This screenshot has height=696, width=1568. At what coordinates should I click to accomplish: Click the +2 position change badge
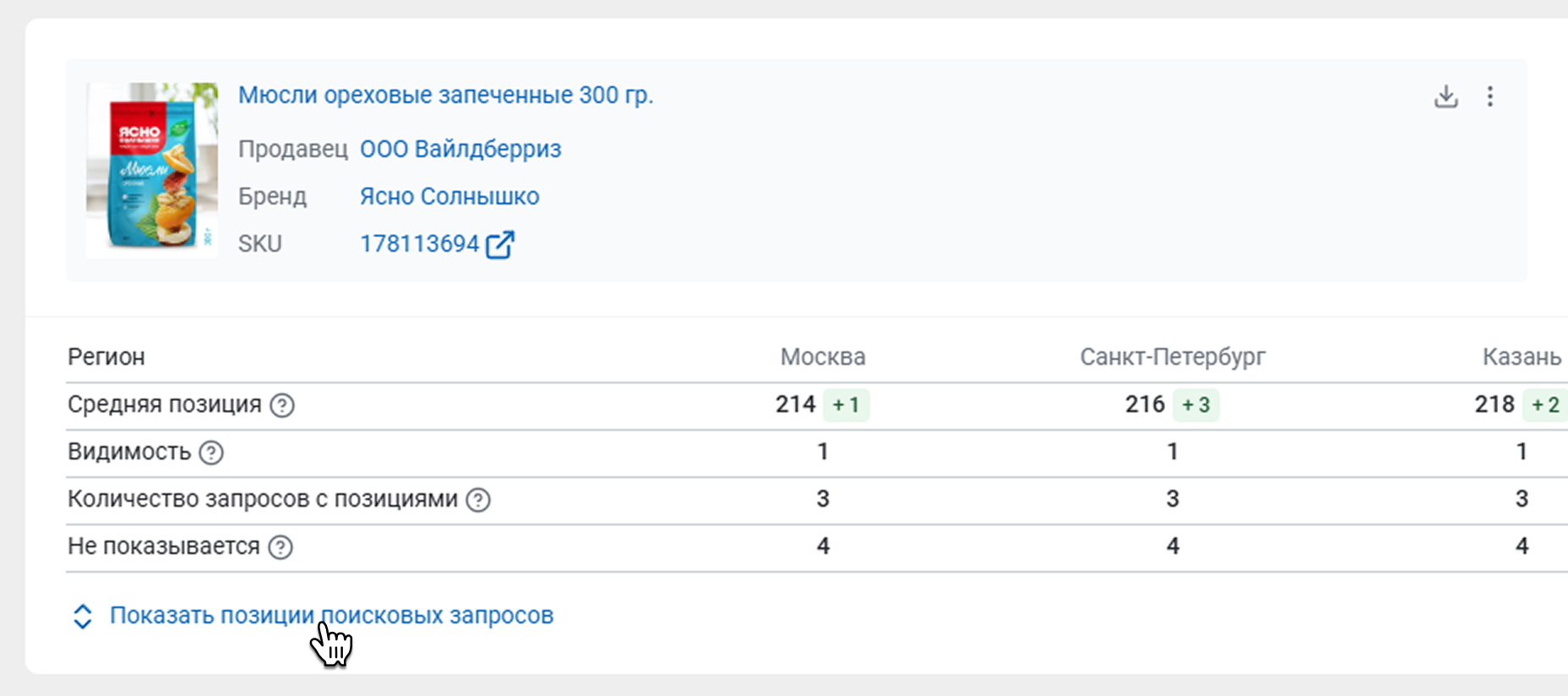click(1545, 405)
